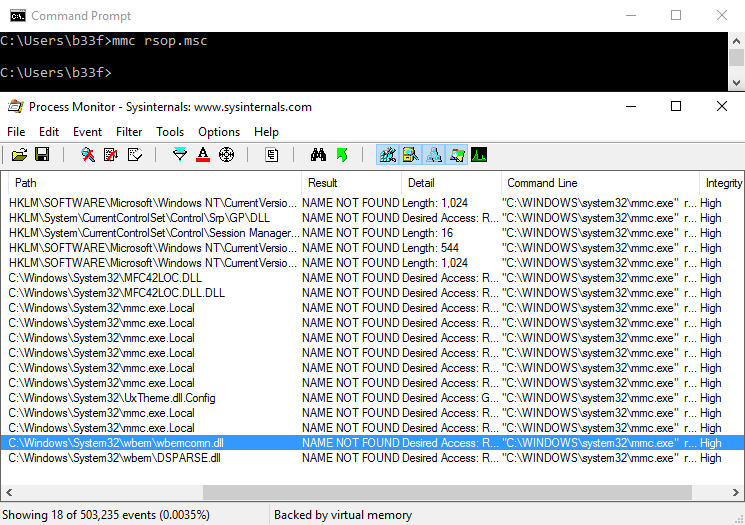Open the Event menu
Screen dimensions: 745x525
pyautogui.click(x=87, y=132)
